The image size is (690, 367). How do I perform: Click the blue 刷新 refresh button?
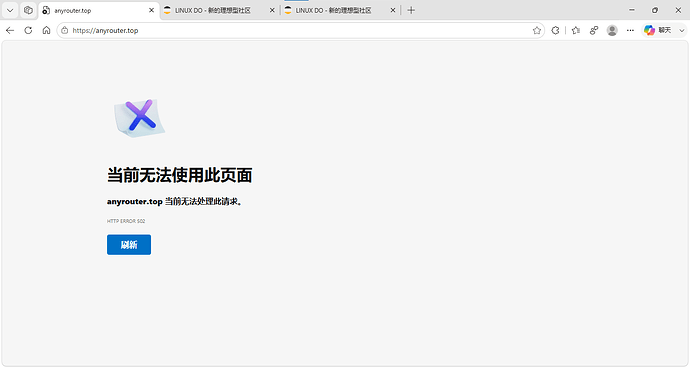pos(129,245)
